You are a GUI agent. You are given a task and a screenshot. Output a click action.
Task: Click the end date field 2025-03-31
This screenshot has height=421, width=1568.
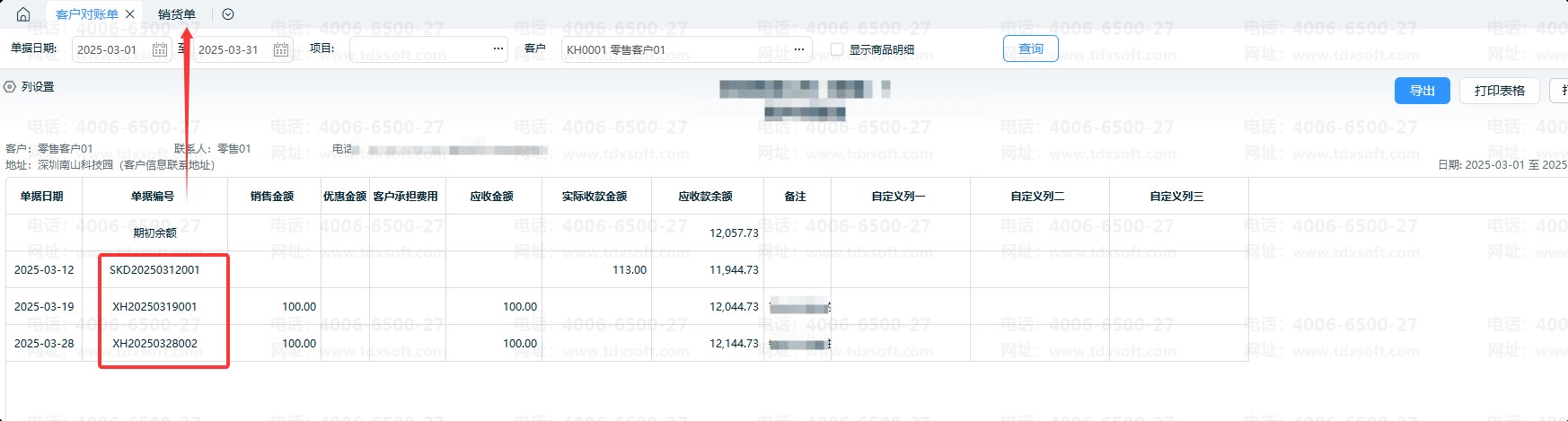(229, 49)
